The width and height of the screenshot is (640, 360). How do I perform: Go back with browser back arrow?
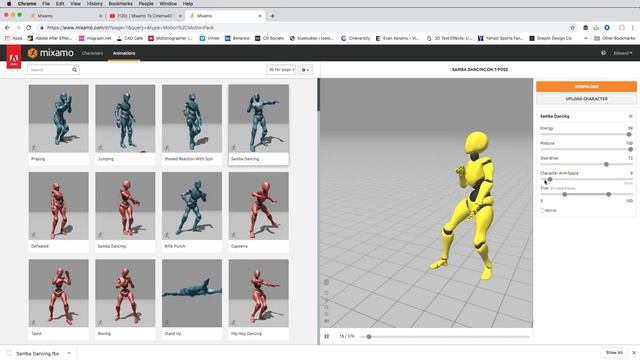point(7,27)
